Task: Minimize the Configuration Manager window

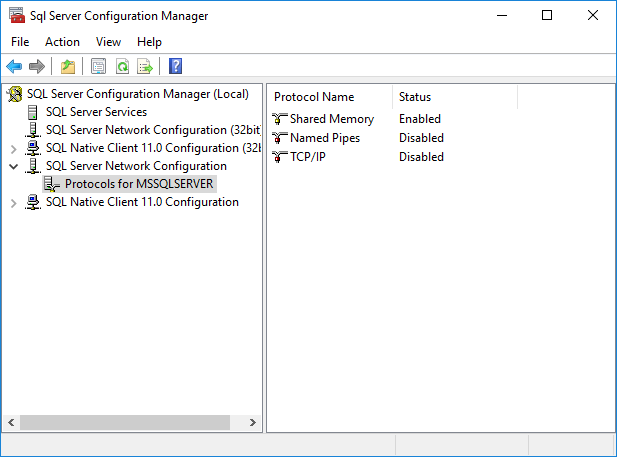Action: point(502,15)
